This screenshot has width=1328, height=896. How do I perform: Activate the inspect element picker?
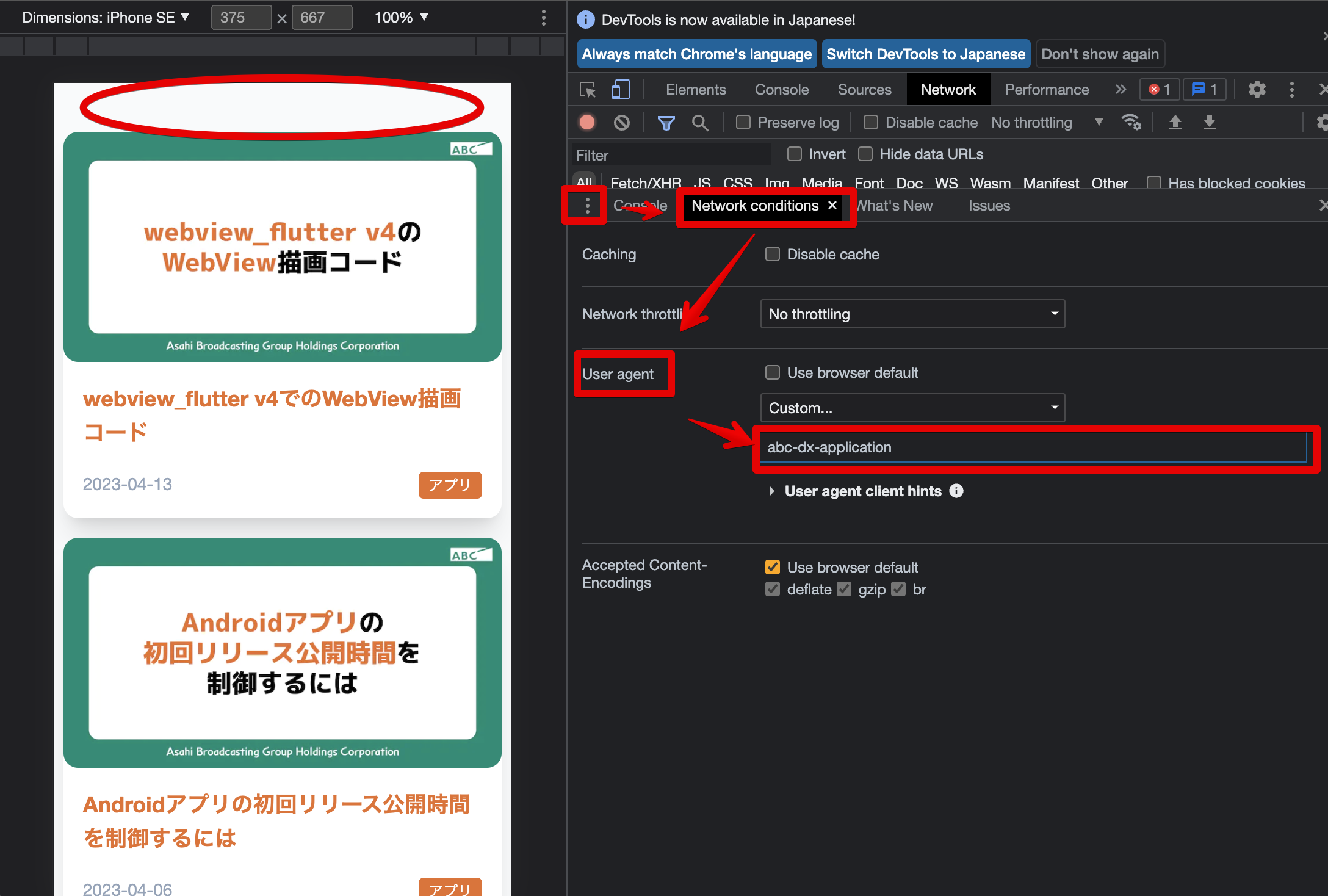pyautogui.click(x=587, y=90)
